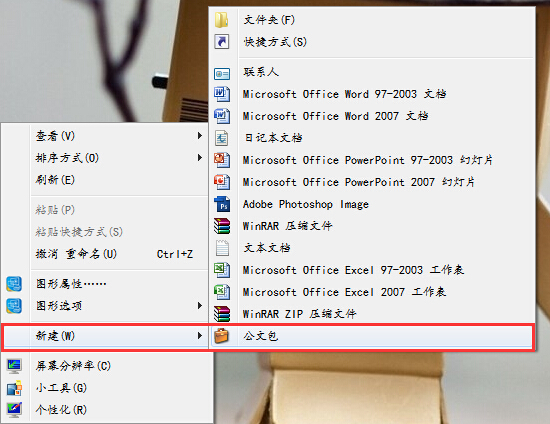Click the Photoshop Ps icon
The image size is (550, 424).
[222, 204]
